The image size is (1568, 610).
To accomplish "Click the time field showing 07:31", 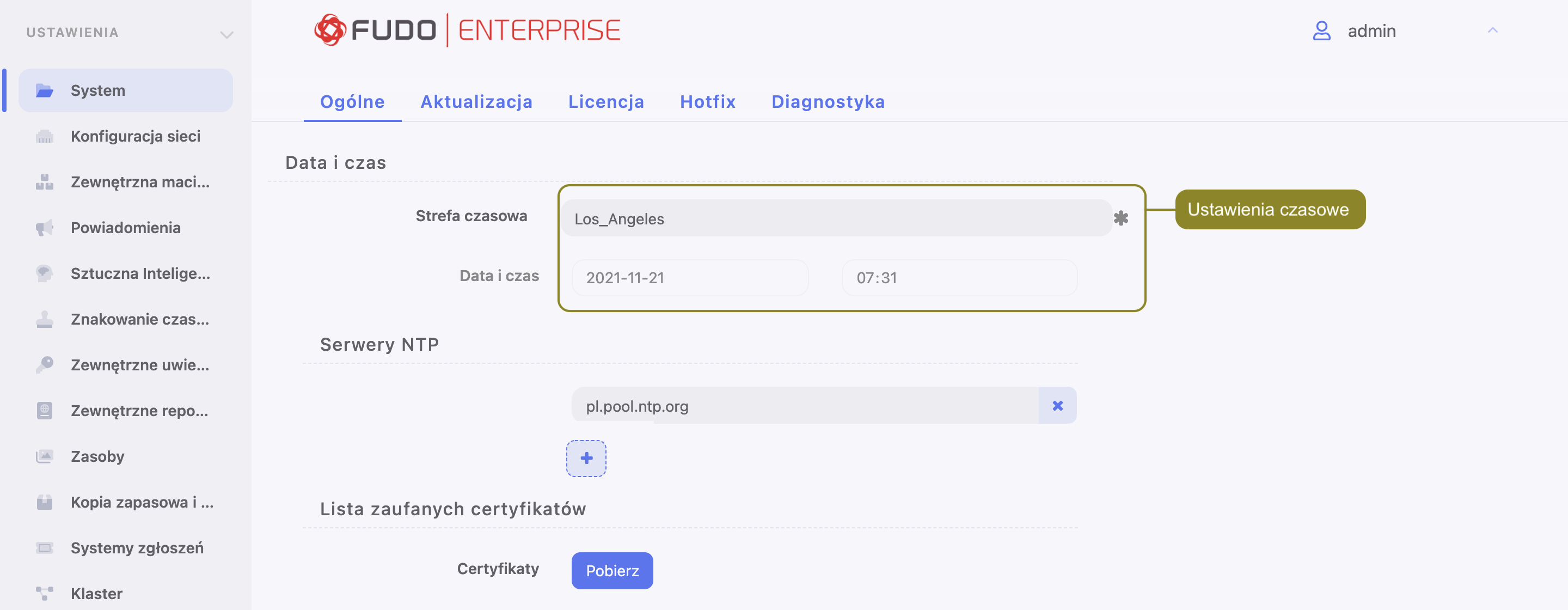I will [959, 278].
